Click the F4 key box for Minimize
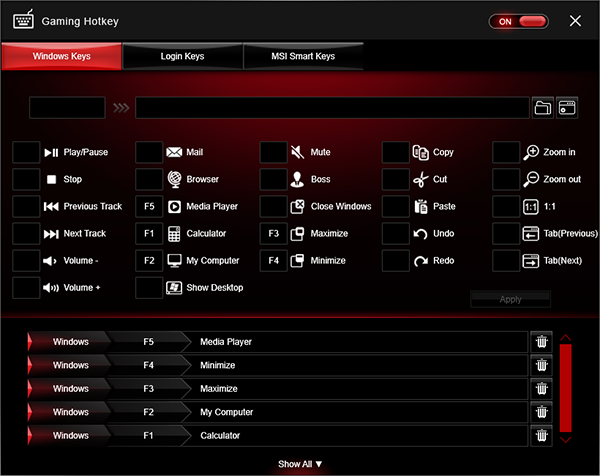This screenshot has height=476, width=600. (274, 261)
